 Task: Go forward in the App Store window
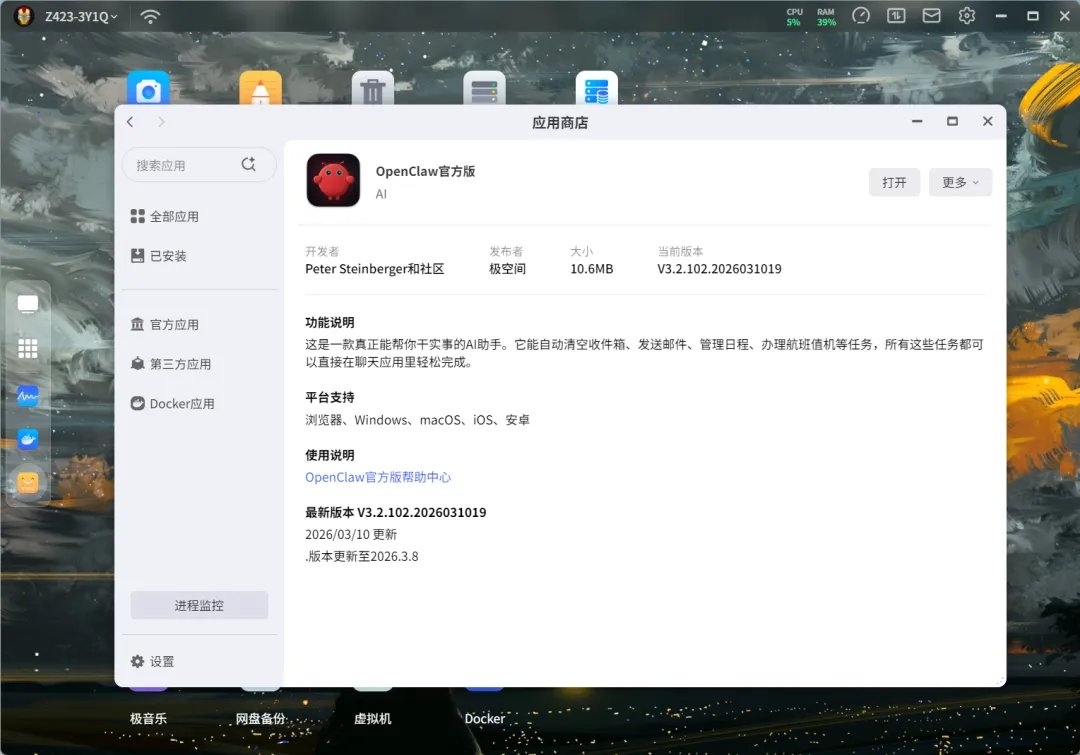(161, 122)
